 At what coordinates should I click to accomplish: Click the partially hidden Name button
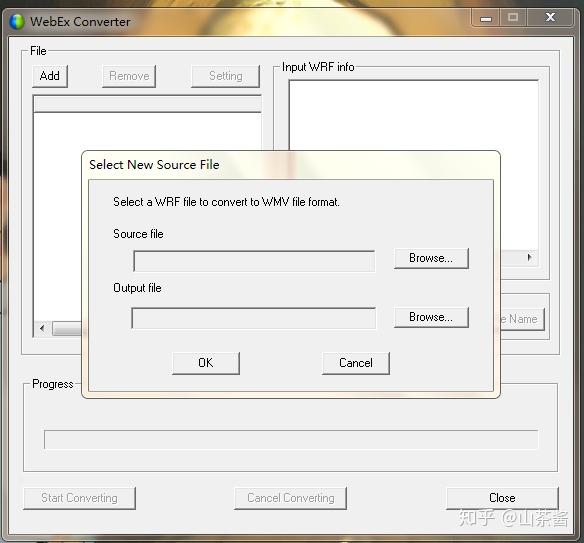(x=523, y=319)
